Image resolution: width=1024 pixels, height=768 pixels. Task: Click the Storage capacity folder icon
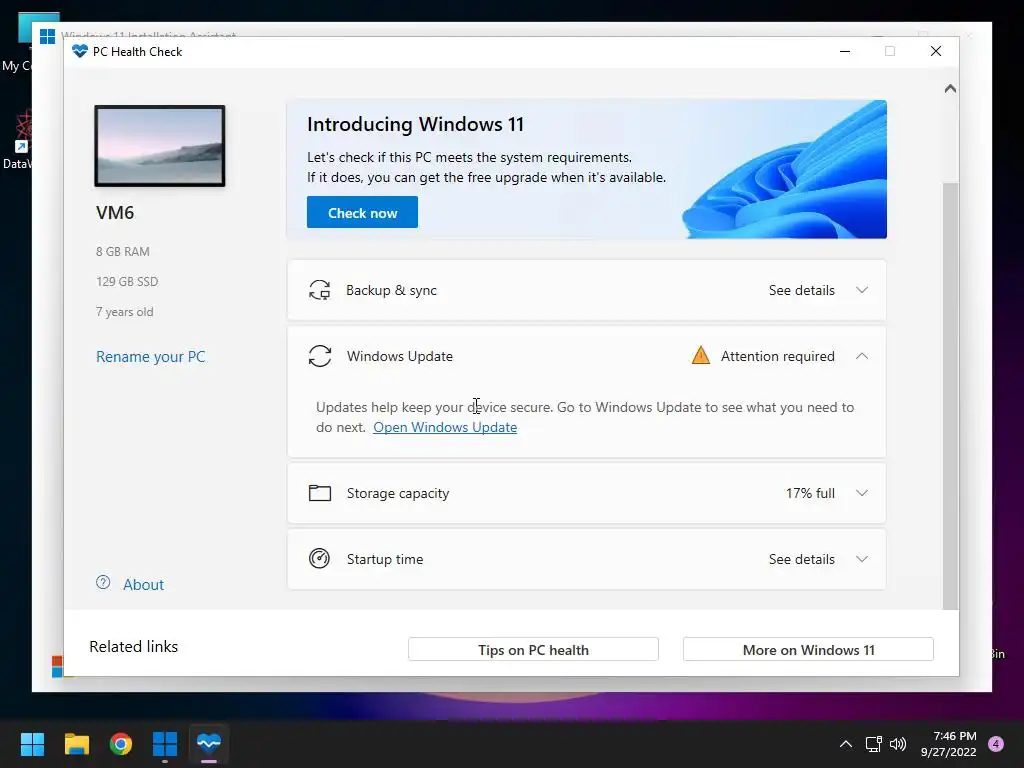(319, 493)
